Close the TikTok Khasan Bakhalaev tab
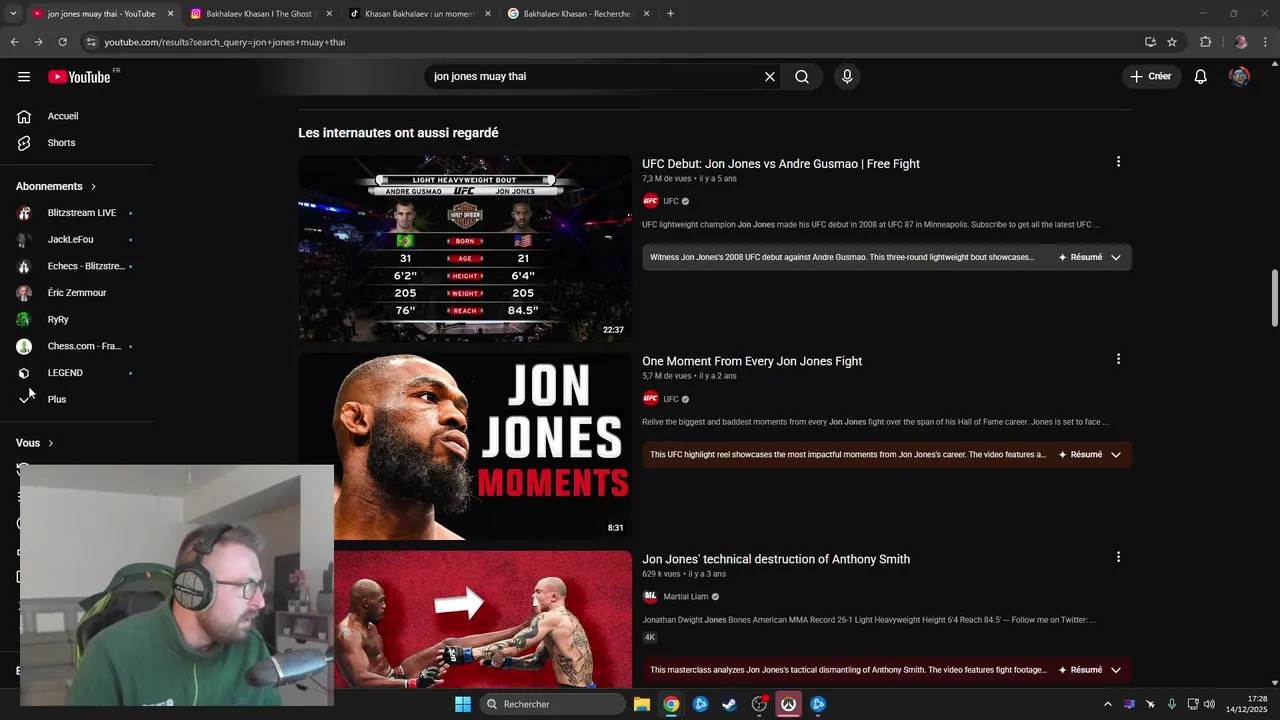Screen dimensions: 1280x720 (x=488, y=14)
